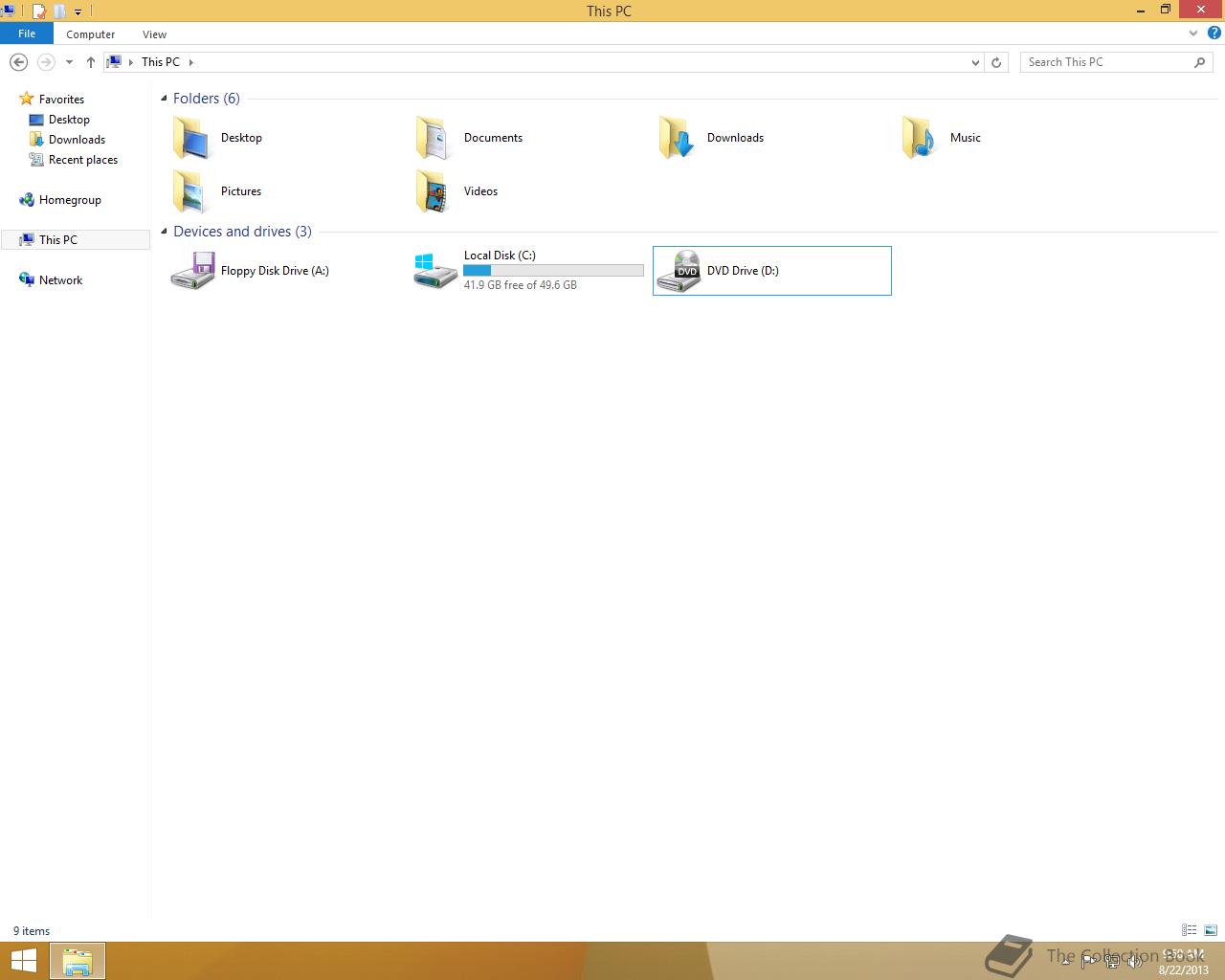Click the Local Disk (C:) usage bar

[x=553, y=271]
